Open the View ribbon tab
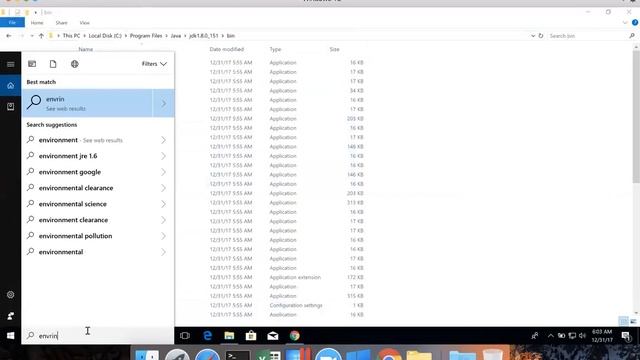640x360 pixels. 84,23
